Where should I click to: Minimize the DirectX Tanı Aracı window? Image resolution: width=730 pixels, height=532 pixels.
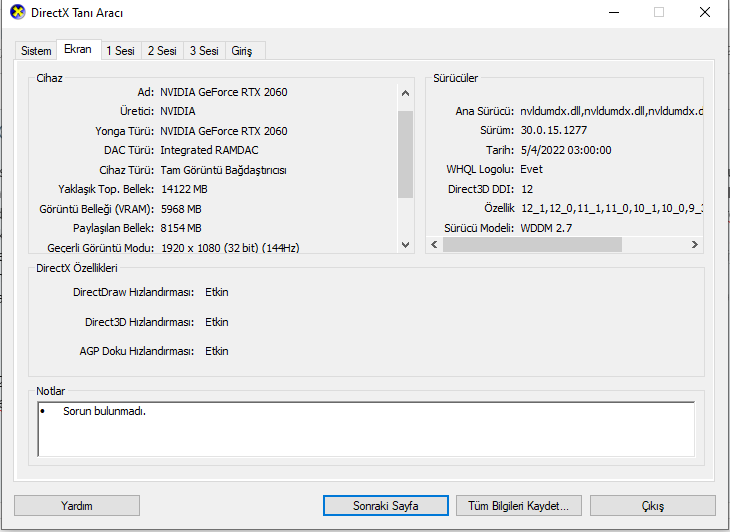click(614, 12)
